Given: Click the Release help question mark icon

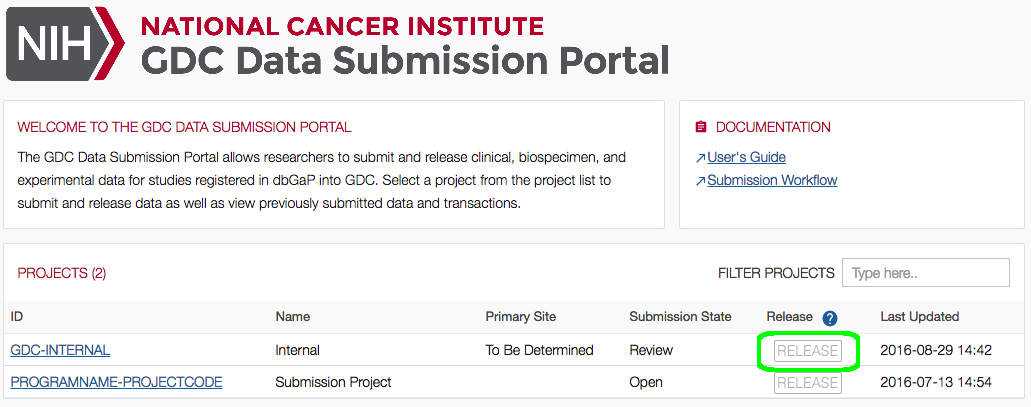Looking at the screenshot, I should [x=829, y=318].
